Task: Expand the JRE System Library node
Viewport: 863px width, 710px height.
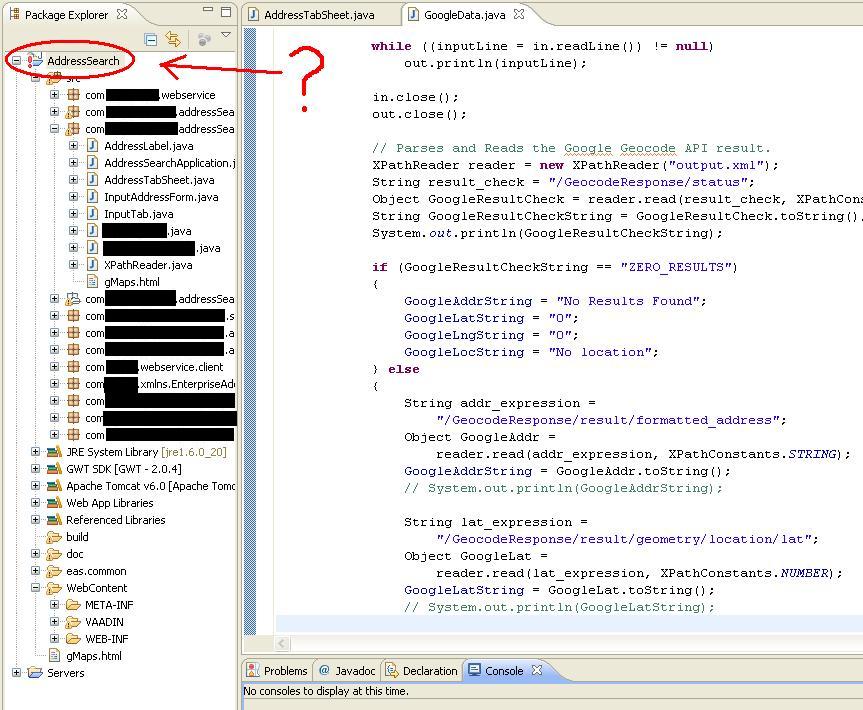Action: click(x=36, y=452)
